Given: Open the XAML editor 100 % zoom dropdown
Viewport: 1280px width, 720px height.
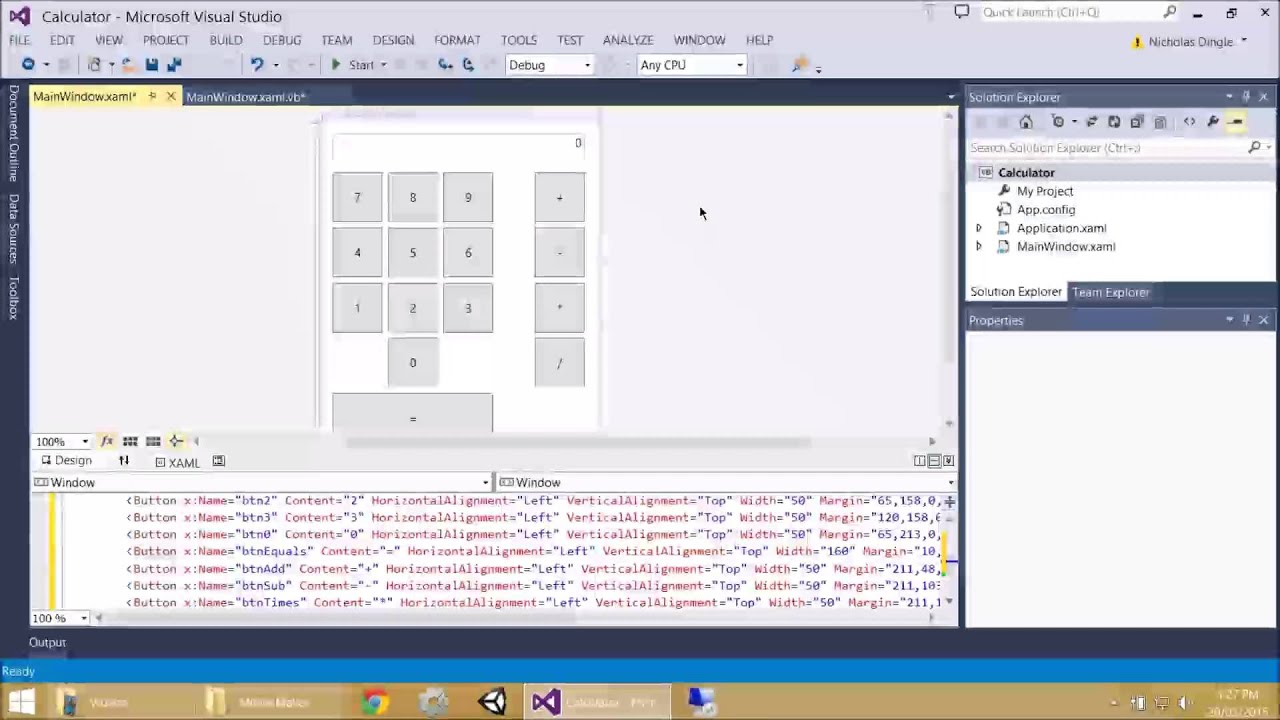Looking at the screenshot, I should (84, 618).
